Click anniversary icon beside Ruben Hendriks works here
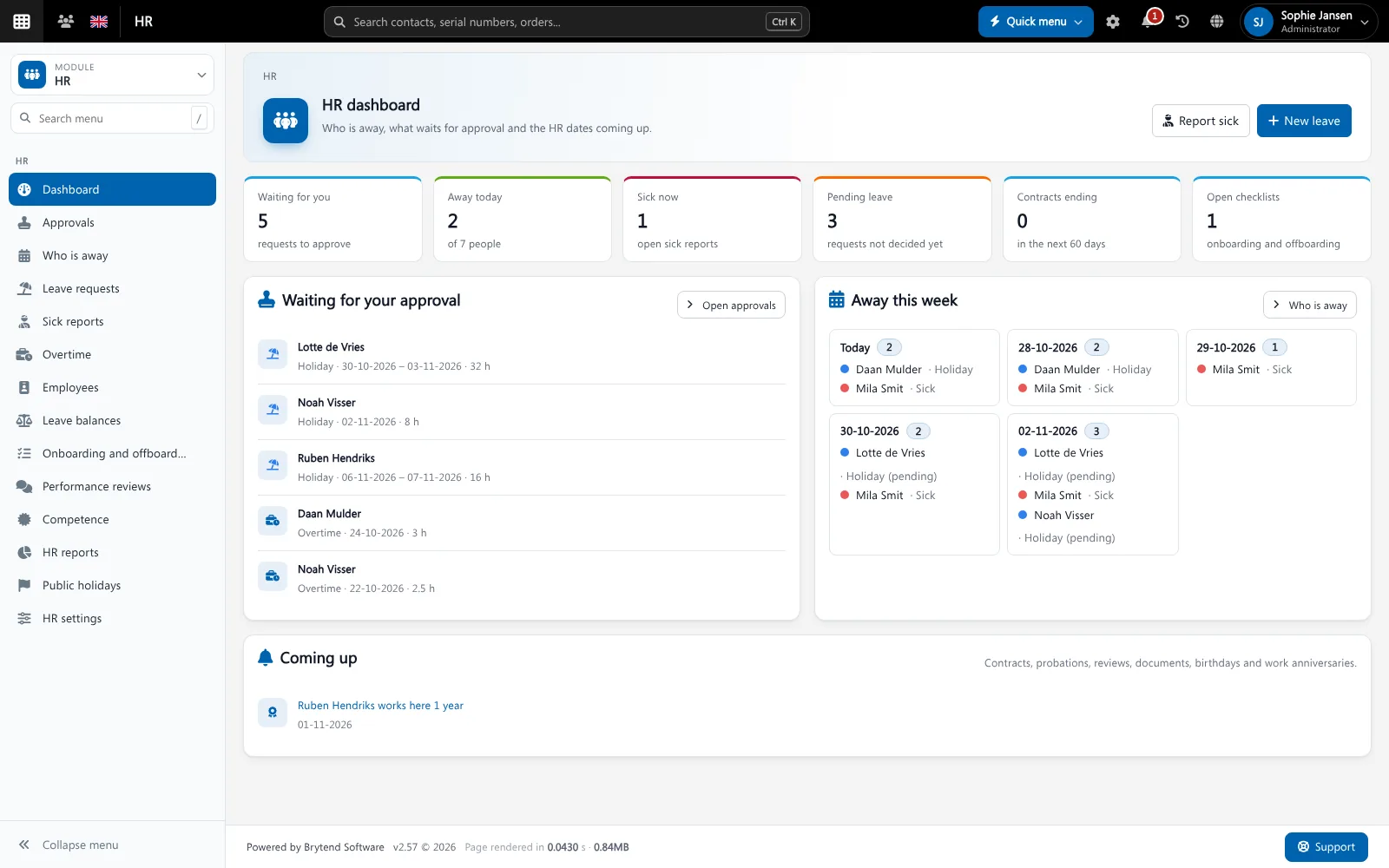Screen dimensions: 1389x868 [x=273, y=713]
